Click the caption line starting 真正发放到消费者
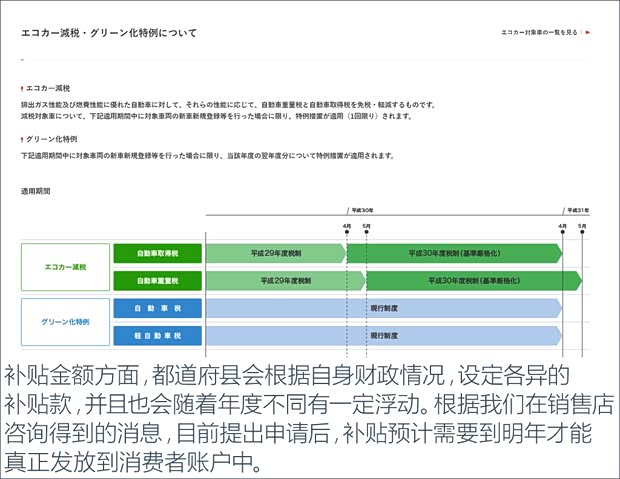Image resolution: width=620 pixels, height=479 pixels. [133, 462]
